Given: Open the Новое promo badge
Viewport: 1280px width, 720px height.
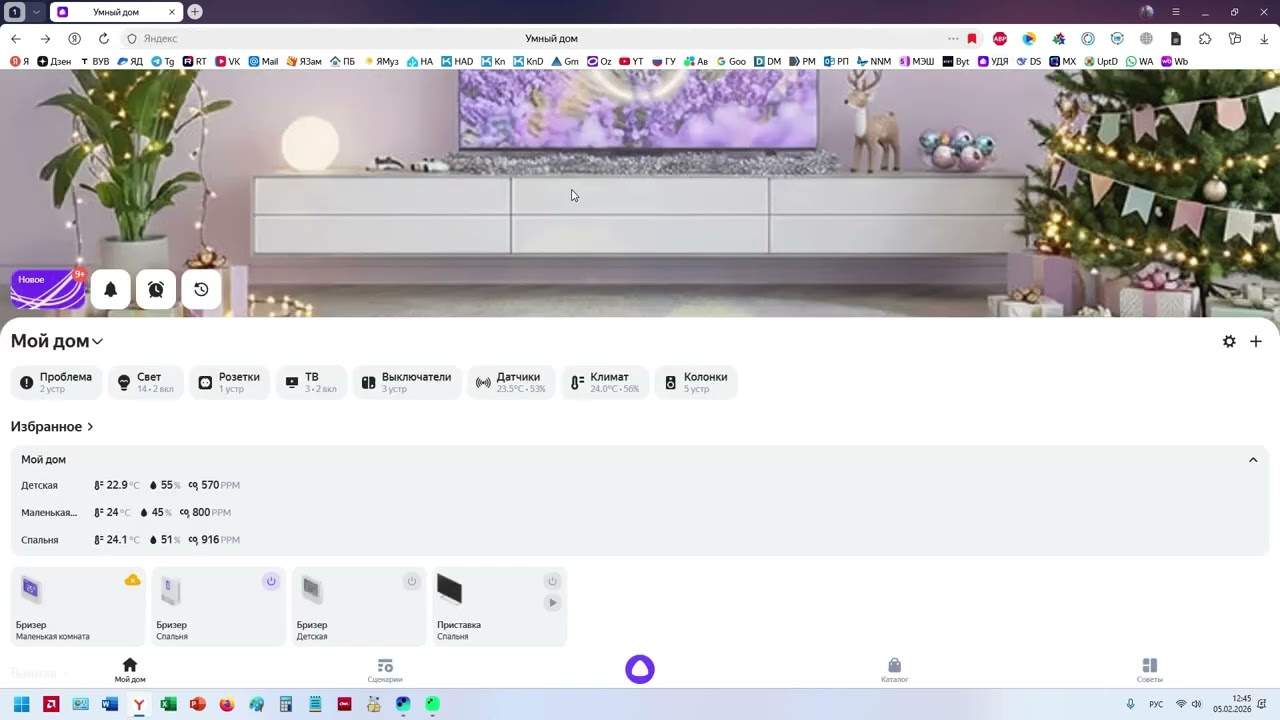Looking at the screenshot, I should (47, 289).
